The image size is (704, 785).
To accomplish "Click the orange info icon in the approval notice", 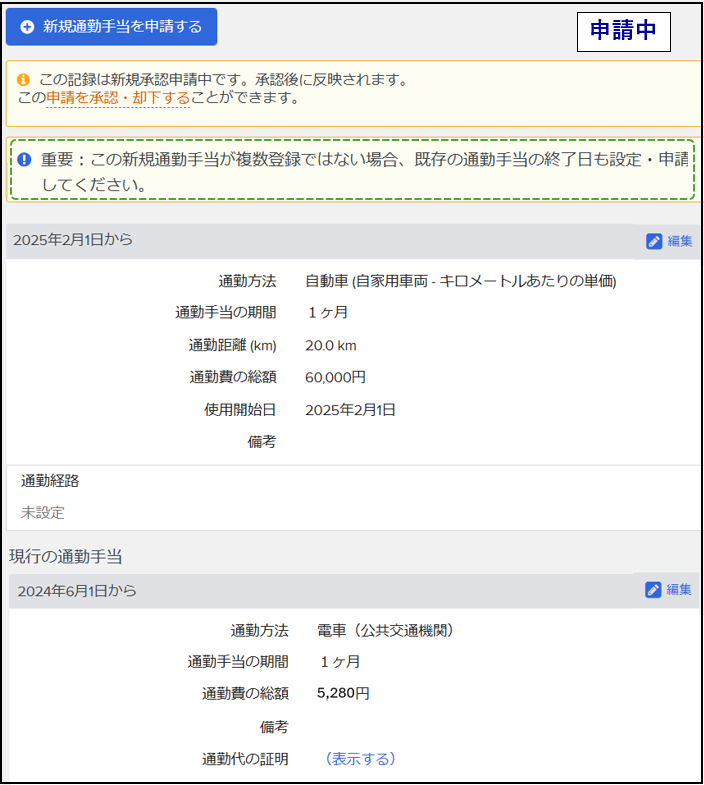I will [24, 79].
